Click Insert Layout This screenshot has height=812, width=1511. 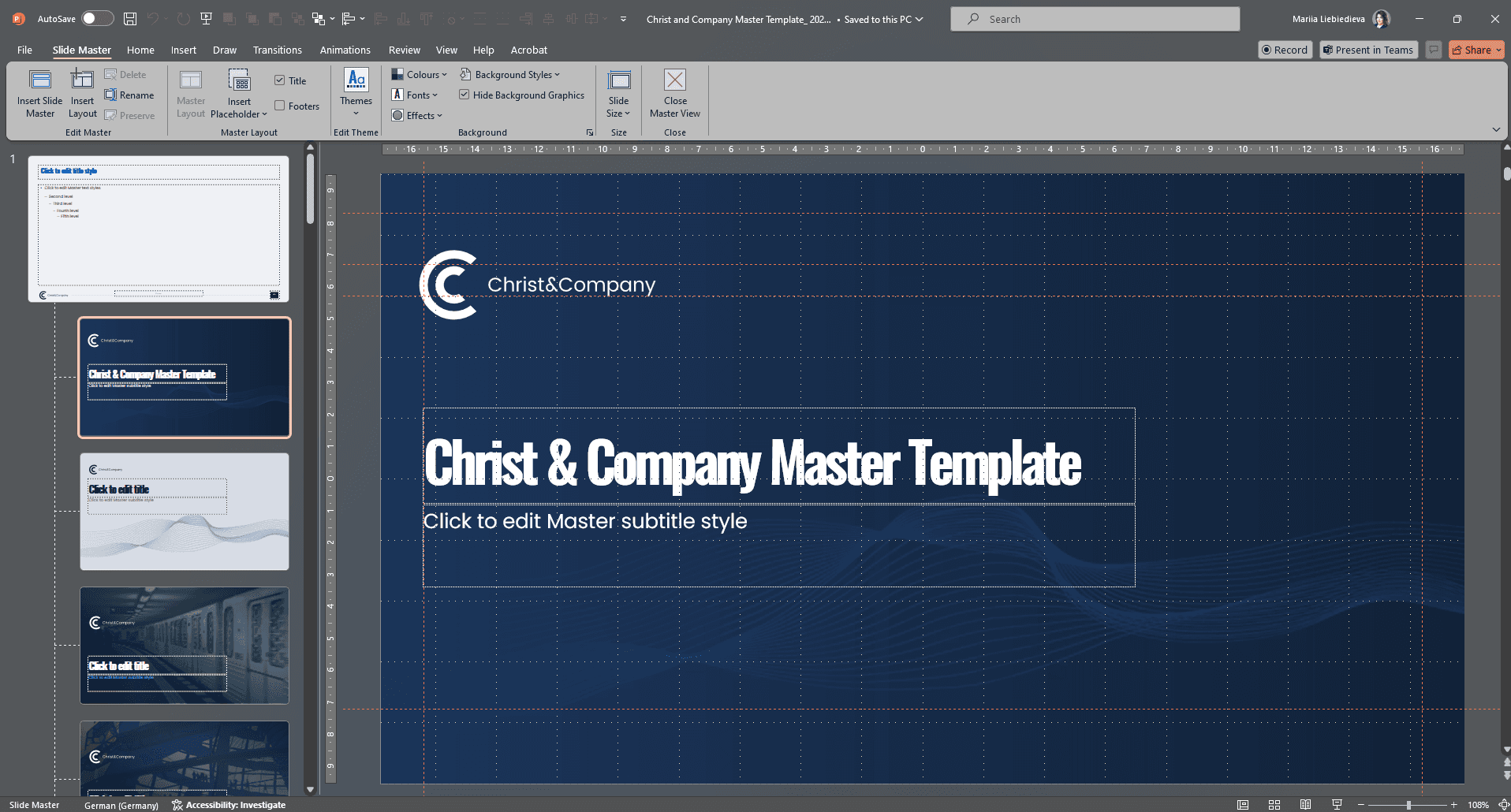click(x=82, y=94)
